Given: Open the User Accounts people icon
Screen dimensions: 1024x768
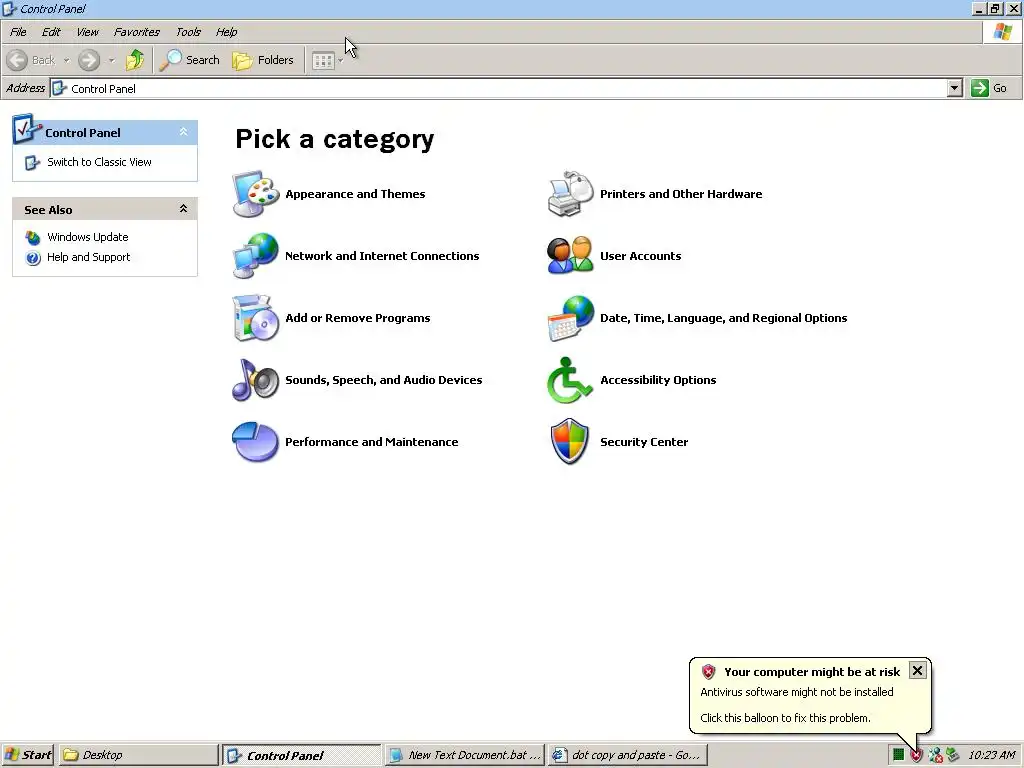Looking at the screenshot, I should click(x=570, y=255).
